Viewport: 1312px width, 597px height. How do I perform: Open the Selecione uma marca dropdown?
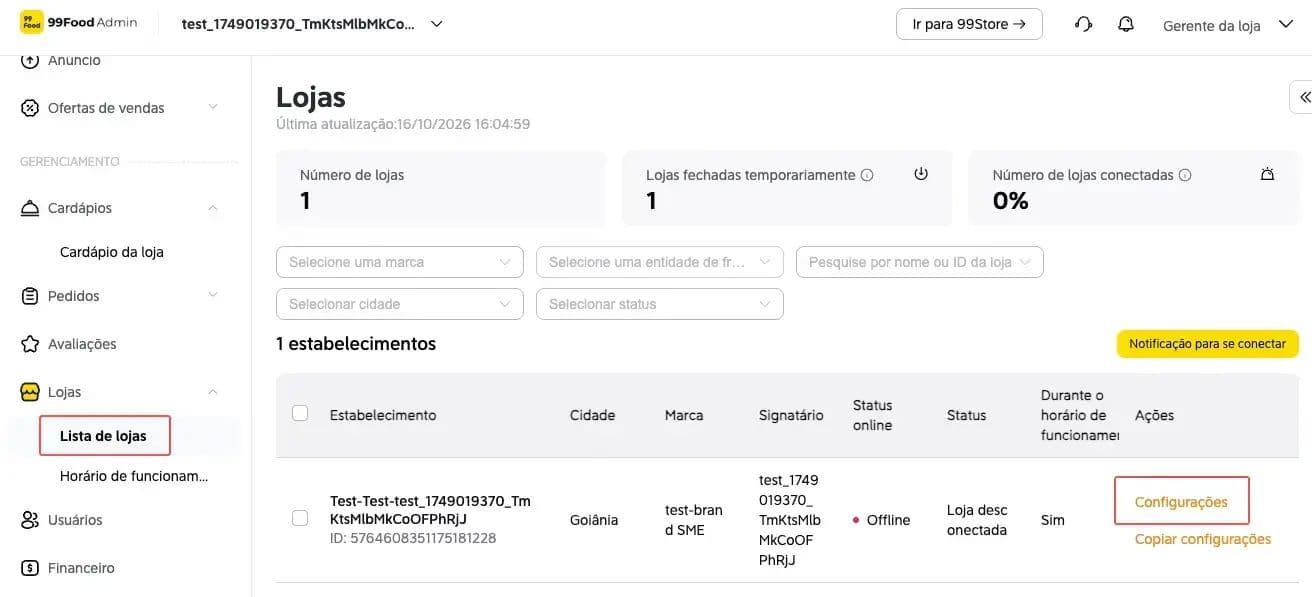[400, 262]
